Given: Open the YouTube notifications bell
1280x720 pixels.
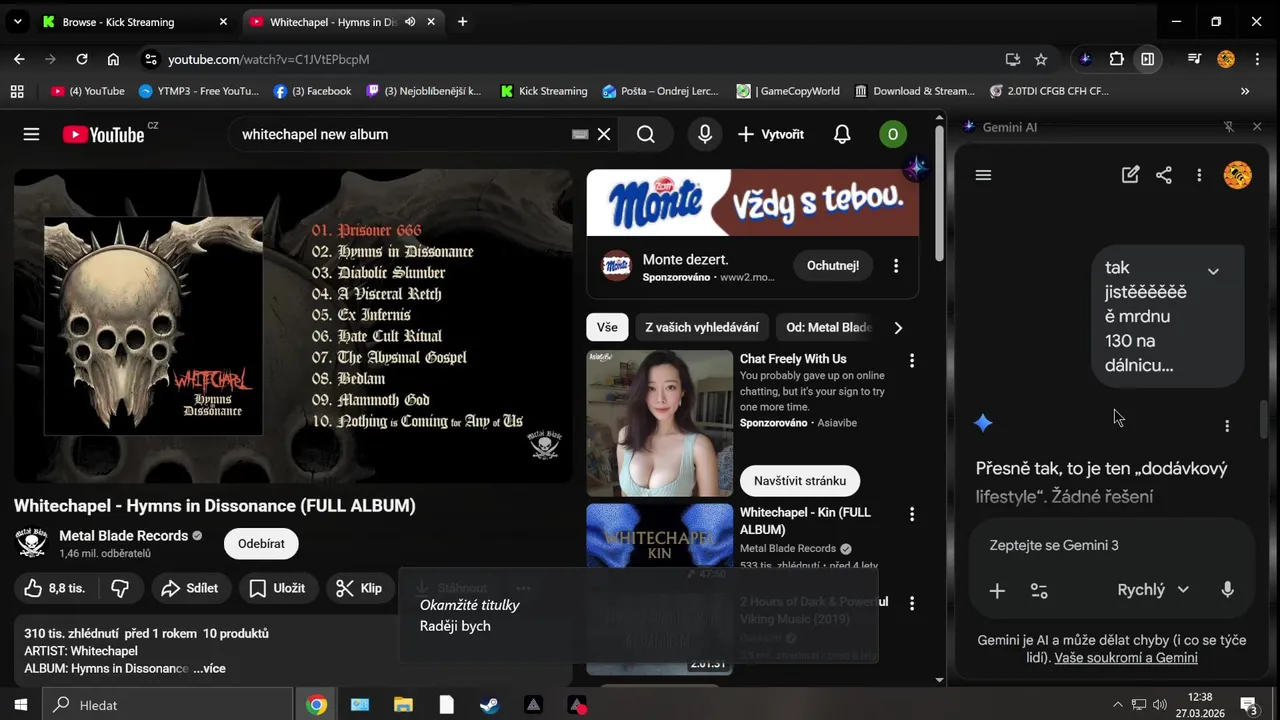Looking at the screenshot, I should coord(842,134).
